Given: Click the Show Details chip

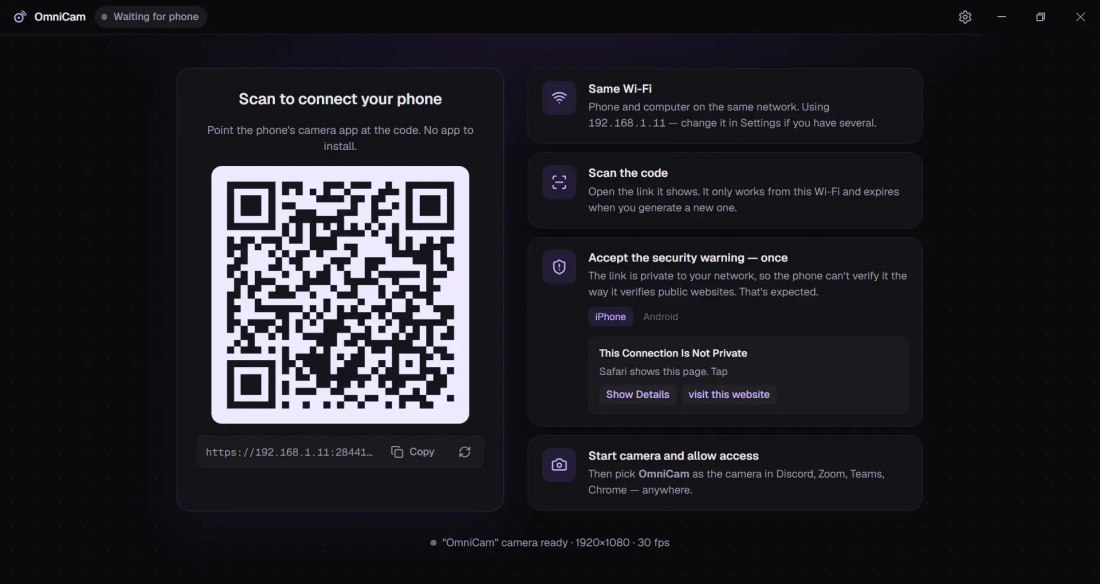Looking at the screenshot, I should pyautogui.click(x=638, y=394).
